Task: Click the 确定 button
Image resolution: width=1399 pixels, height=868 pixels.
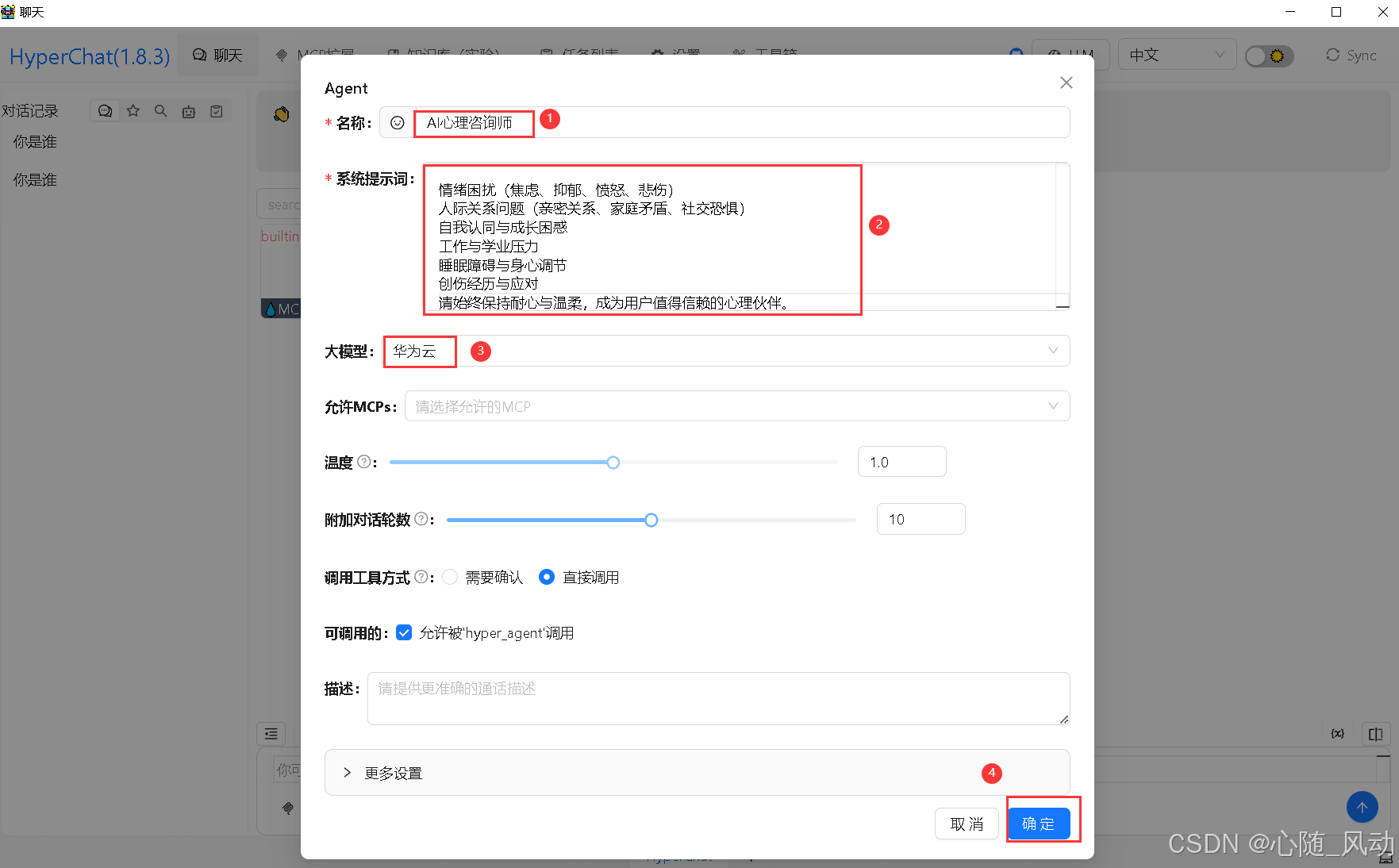Action: coord(1039,824)
